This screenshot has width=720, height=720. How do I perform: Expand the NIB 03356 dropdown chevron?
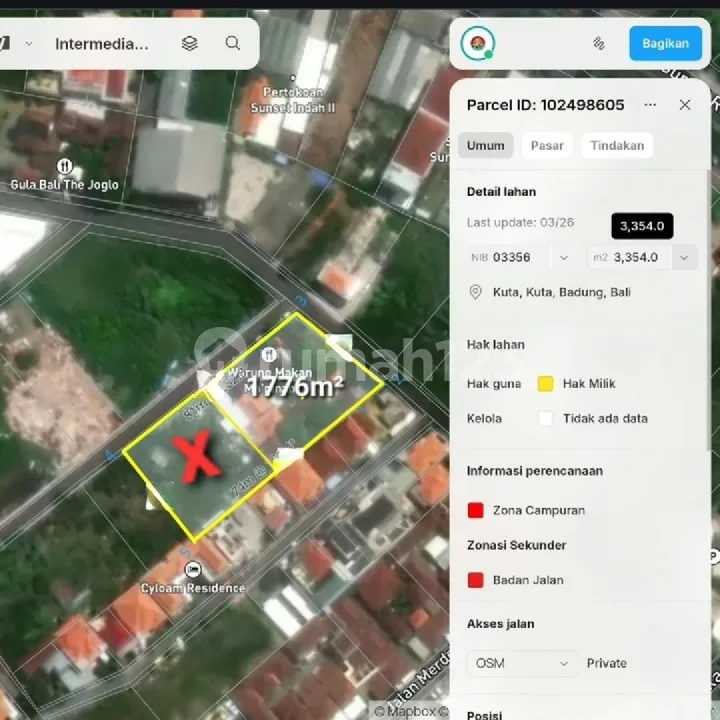pyautogui.click(x=564, y=258)
